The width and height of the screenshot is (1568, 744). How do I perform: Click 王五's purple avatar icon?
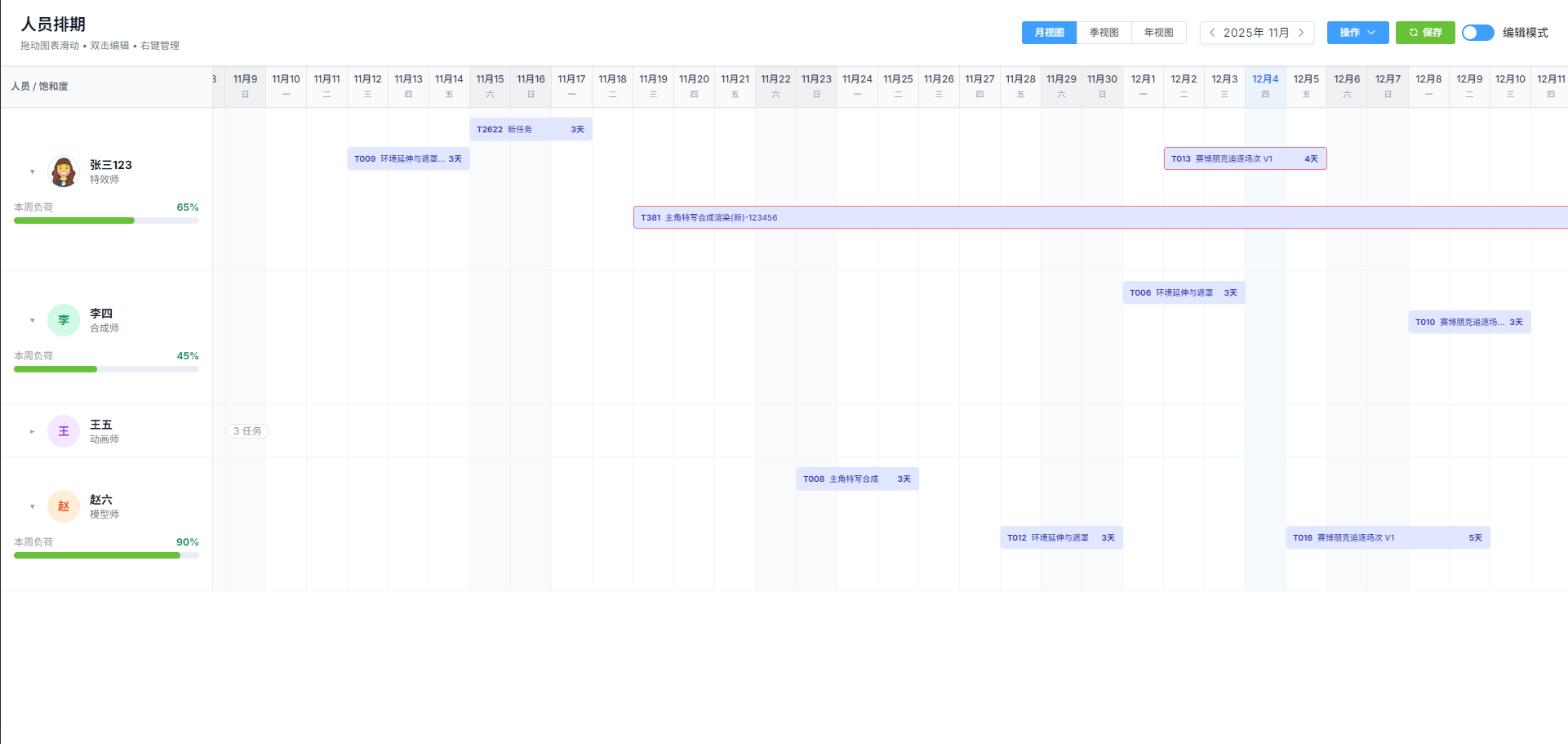pos(63,430)
